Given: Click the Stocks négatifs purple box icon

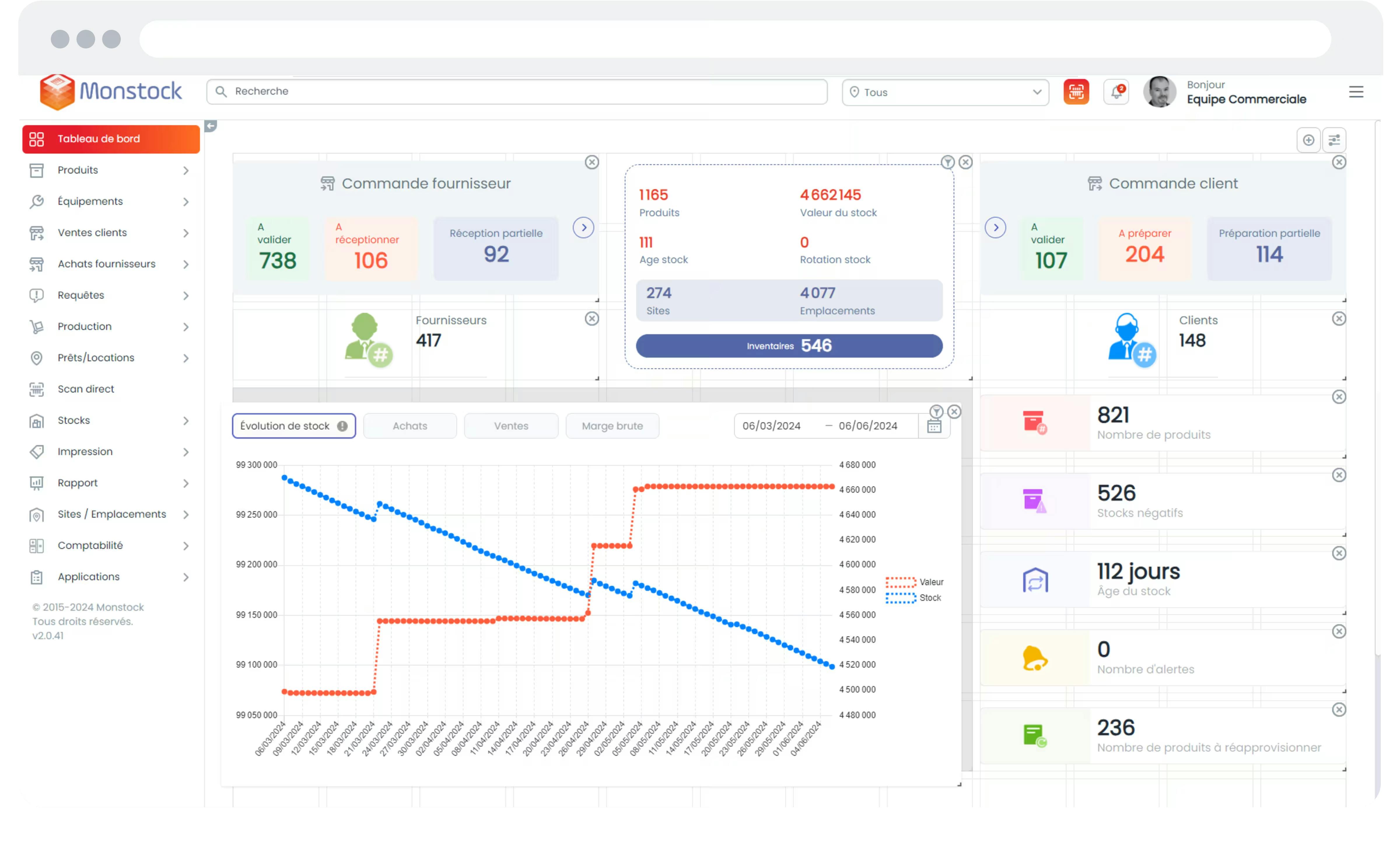Looking at the screenshot, I should click(x=1035, y=501).
